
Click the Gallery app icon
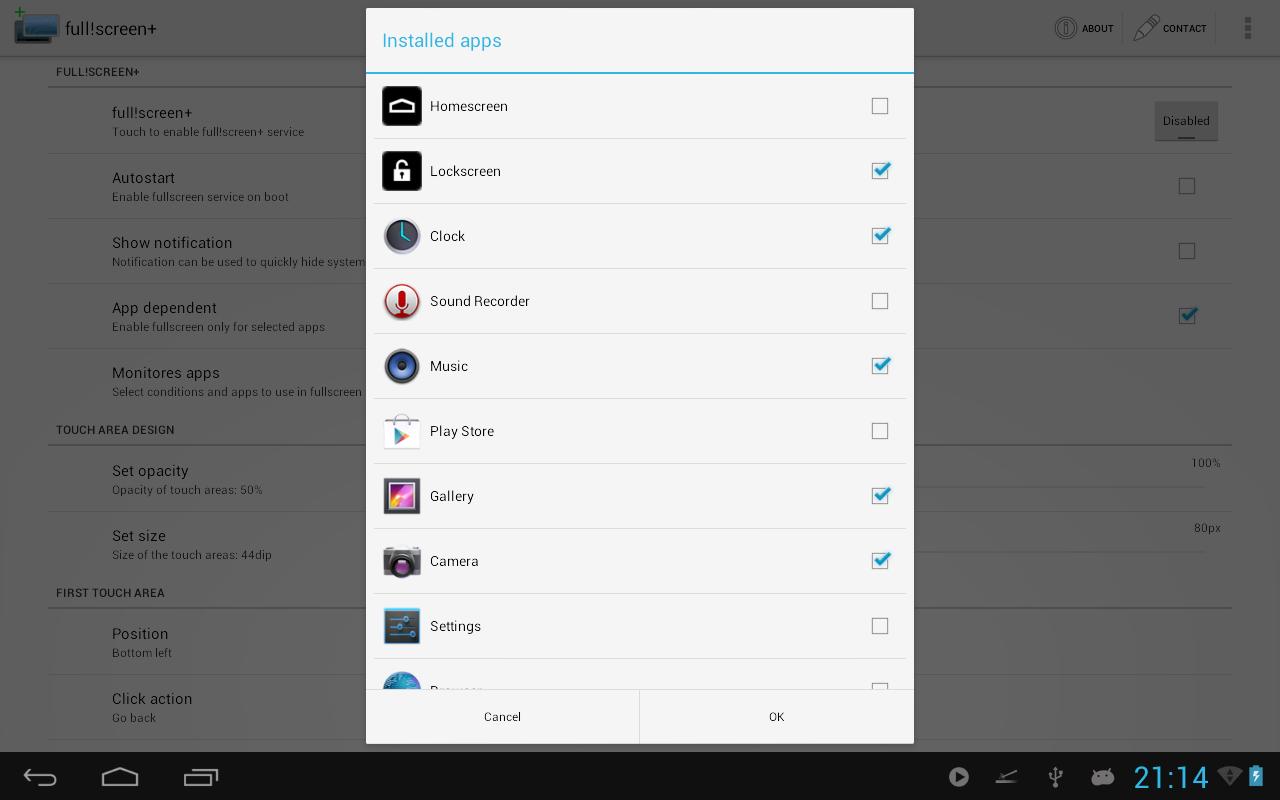pos(401,495)
